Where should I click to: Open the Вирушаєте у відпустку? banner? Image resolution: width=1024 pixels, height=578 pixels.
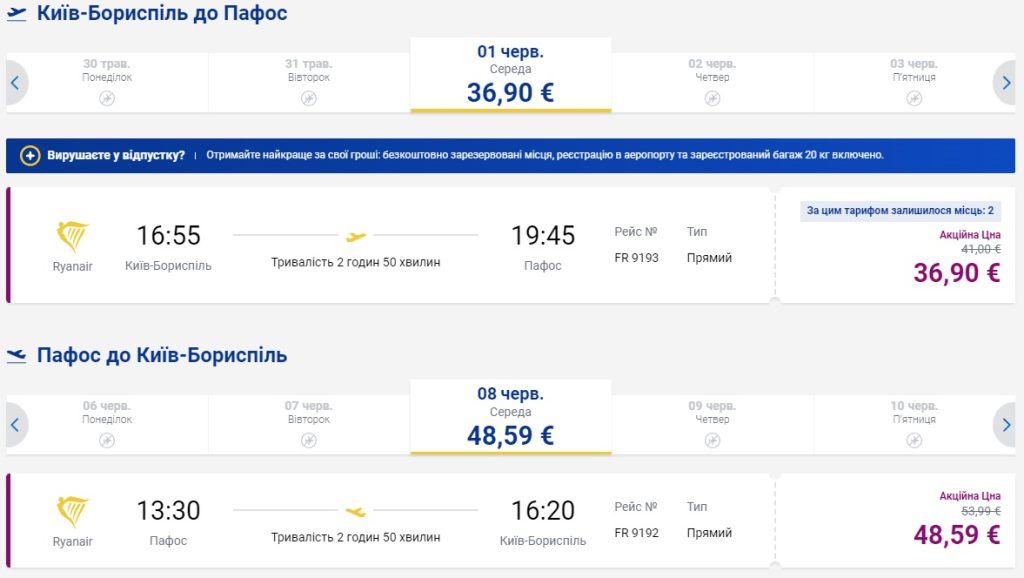point(116,155)
